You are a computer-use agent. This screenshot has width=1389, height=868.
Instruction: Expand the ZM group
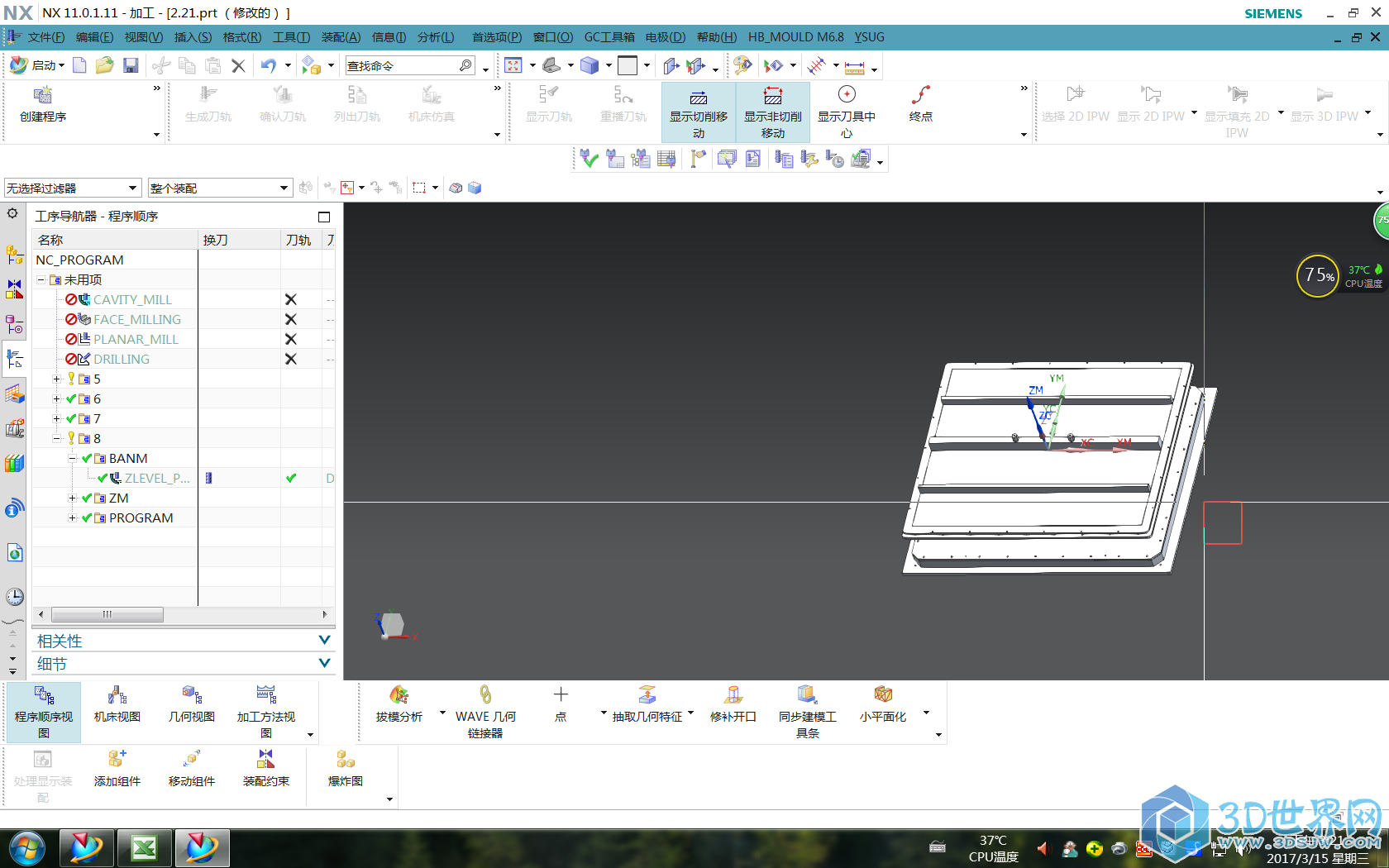[x=73, y=498]
